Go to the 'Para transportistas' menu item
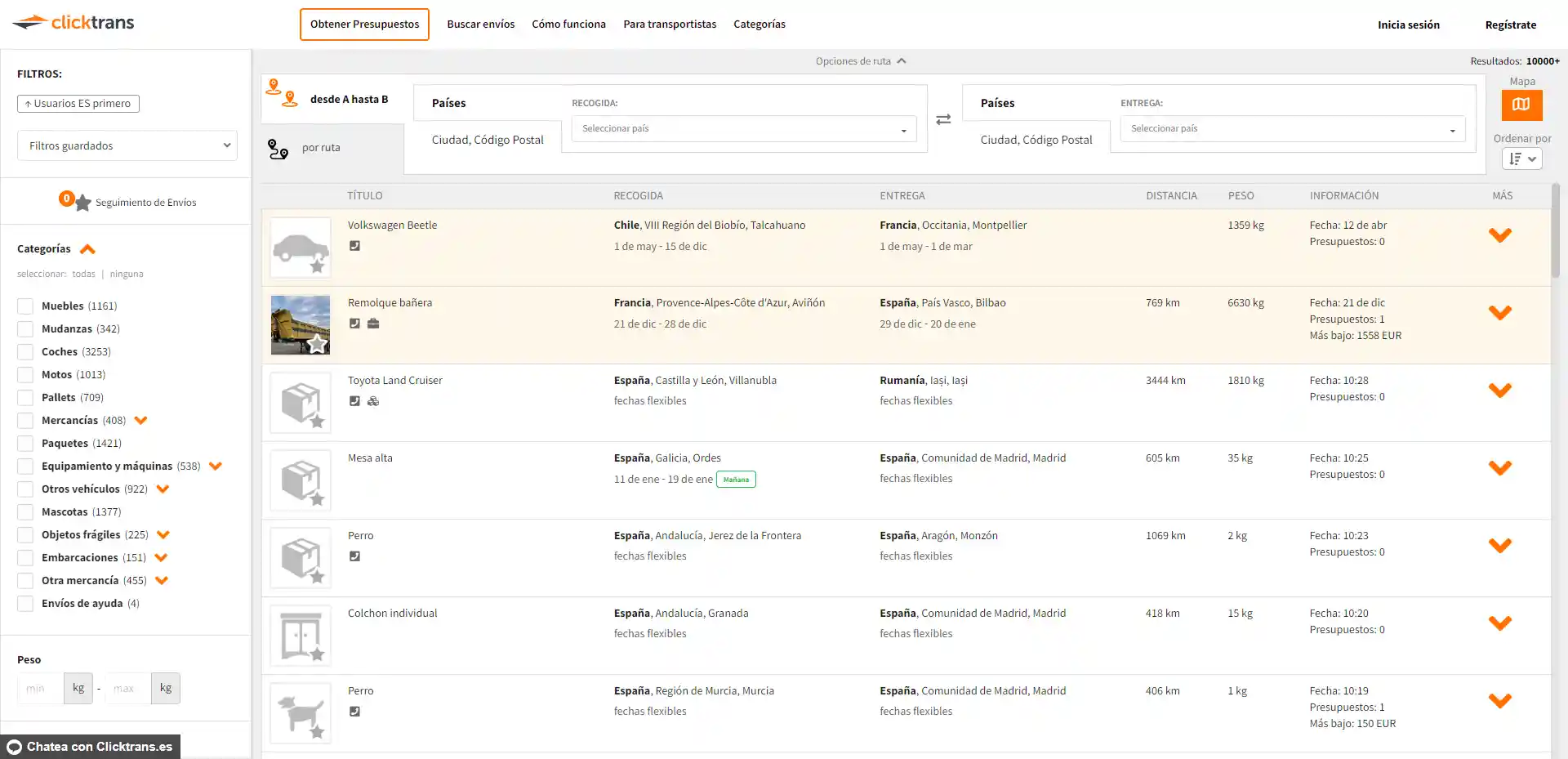This screenshot has height=759, width=1568. coord(669,25)
